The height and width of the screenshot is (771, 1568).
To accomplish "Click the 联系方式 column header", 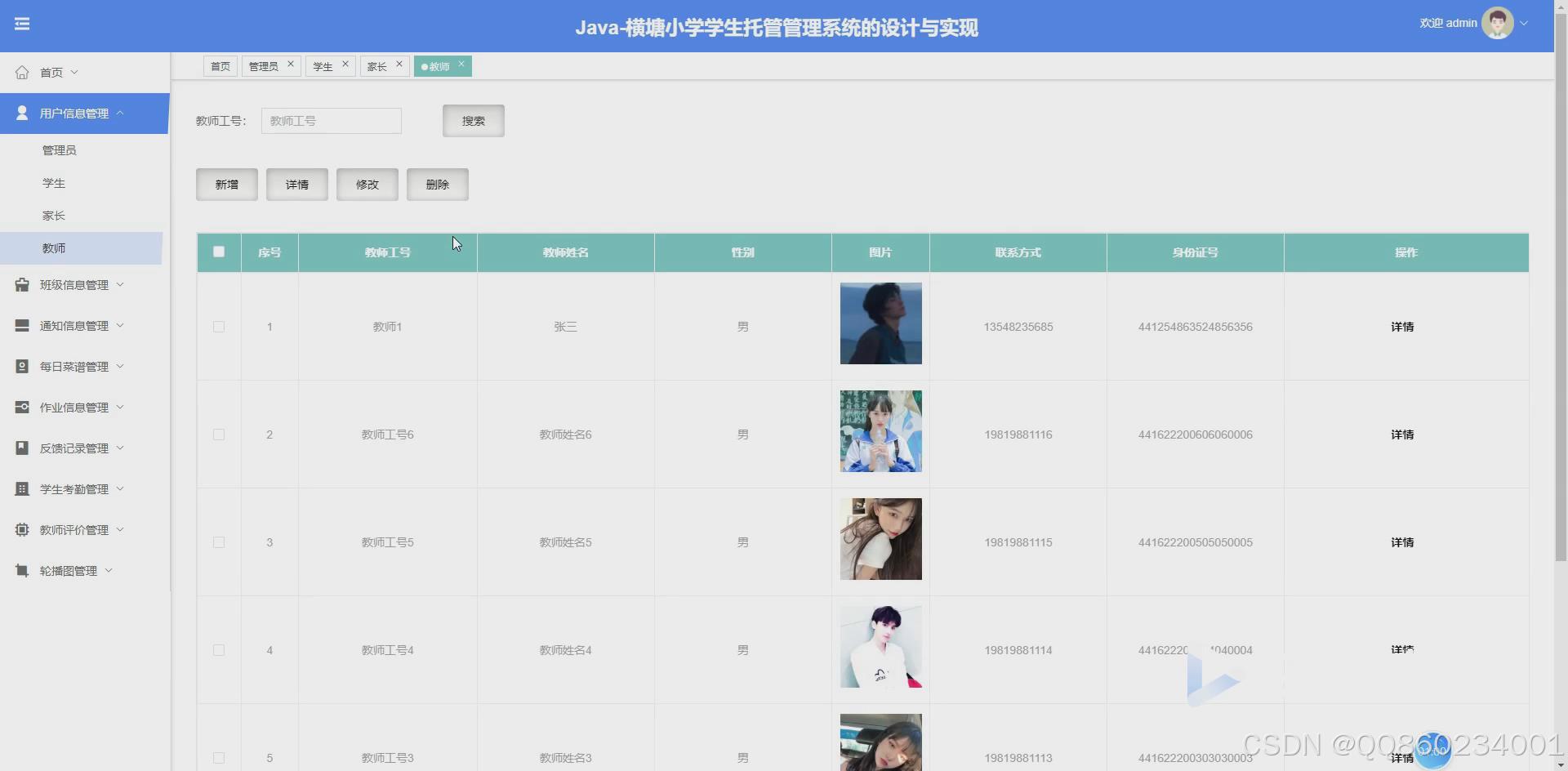I will pos(1018,252).
